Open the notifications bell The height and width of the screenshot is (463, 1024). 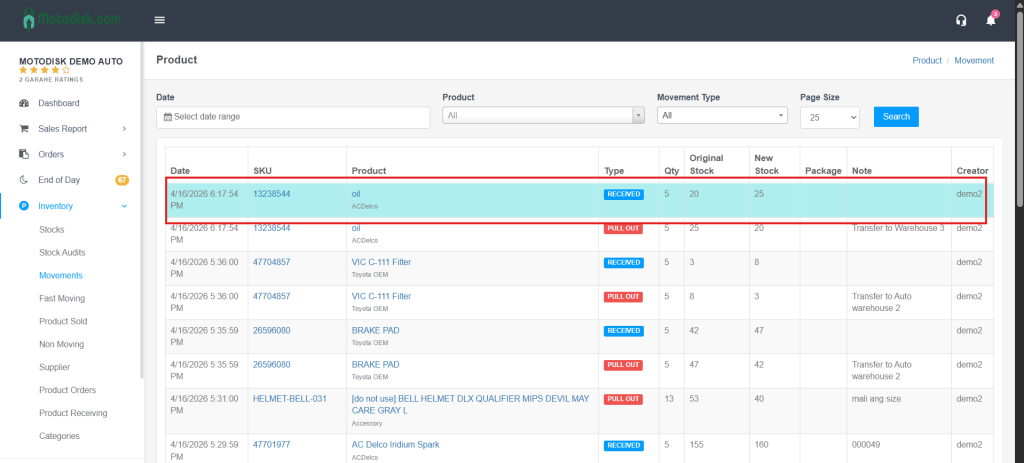991,20
